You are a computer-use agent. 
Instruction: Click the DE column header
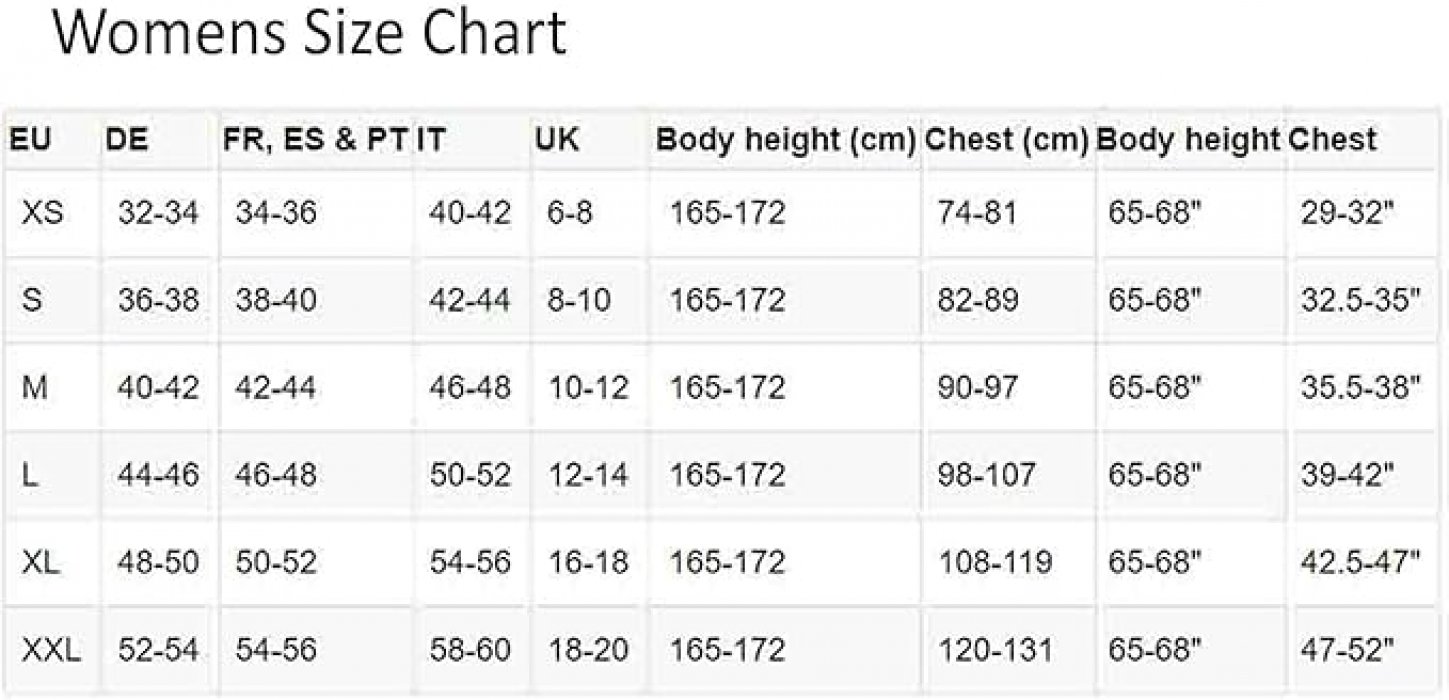click(x=126, y=139)
